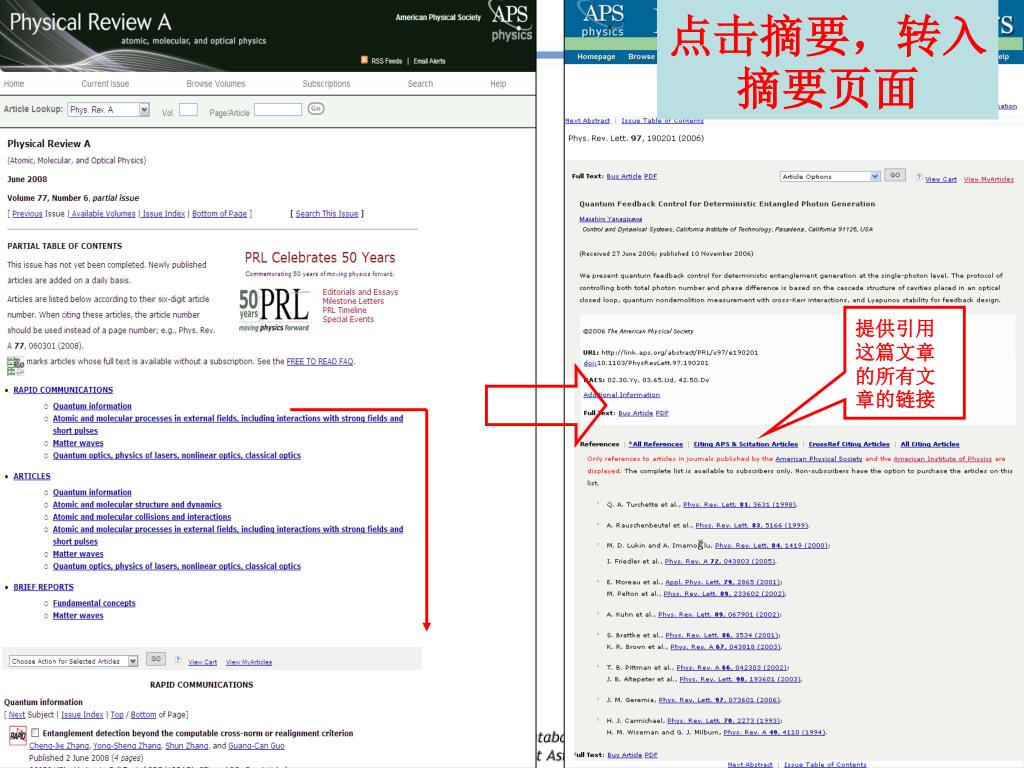Click the RAPID article icon

[18, 735]
